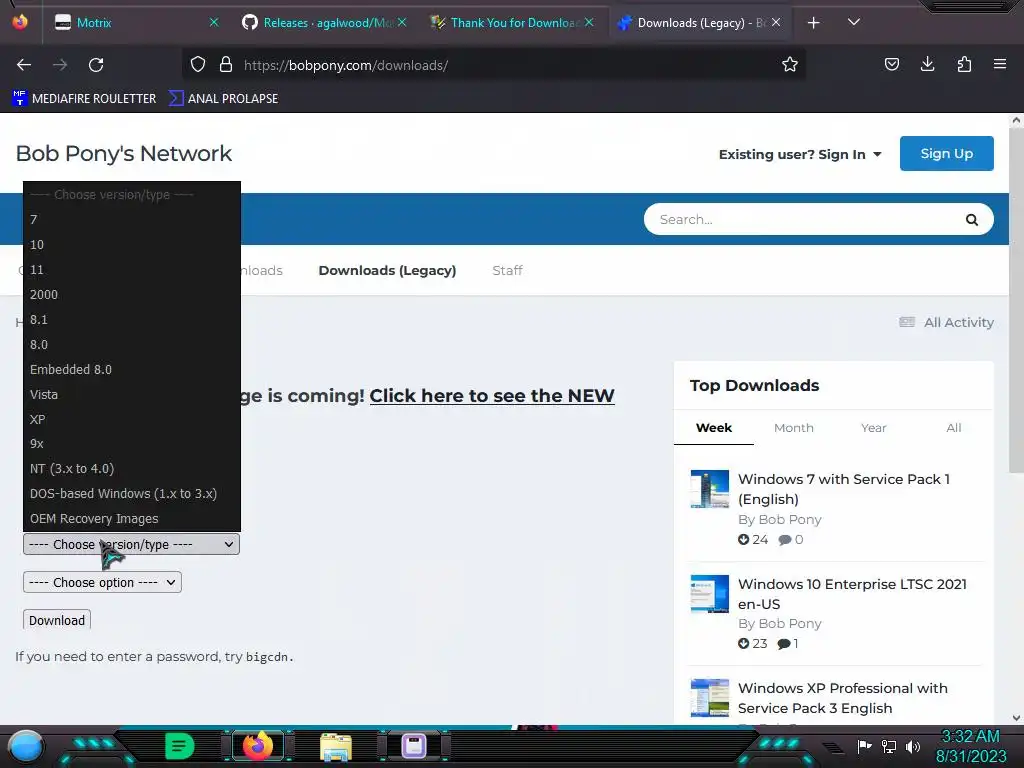Click the padlock site info icon
The height and width of the screenshot is (768, 1024).
click(226, 65)
